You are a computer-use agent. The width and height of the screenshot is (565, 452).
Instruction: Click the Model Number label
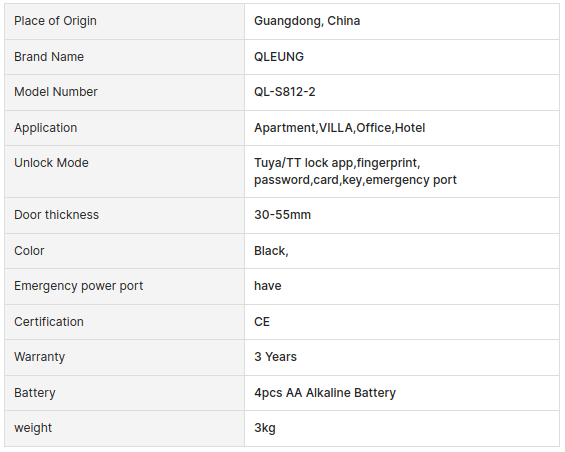tap(55, 92)
